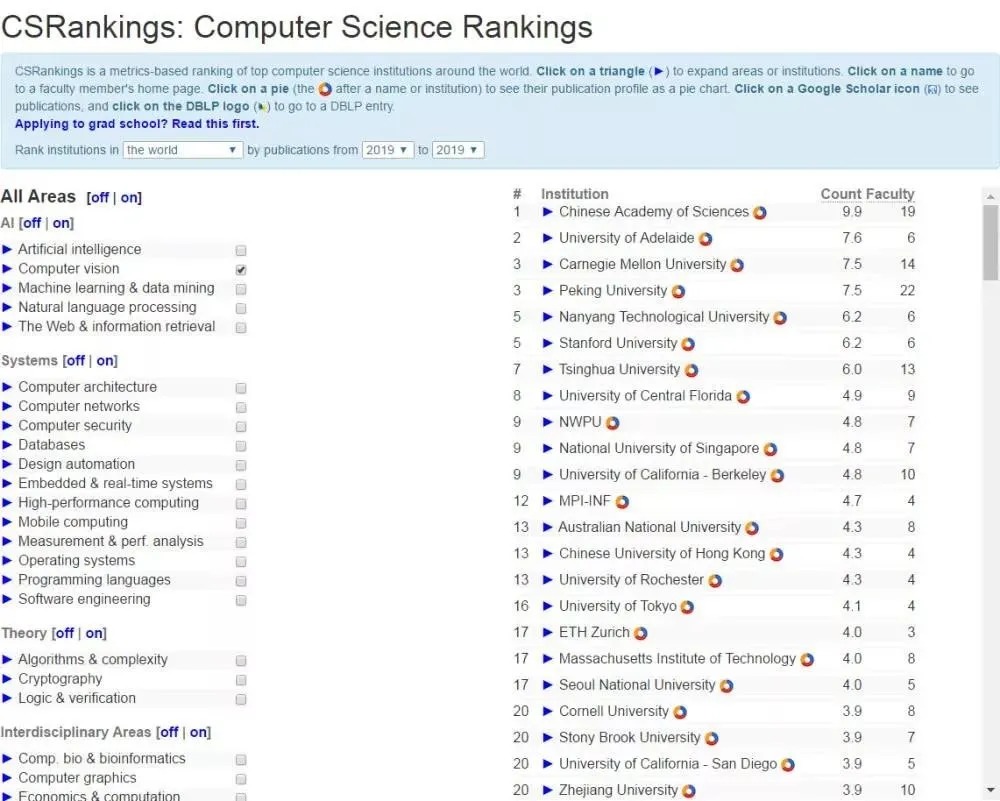Image resolution: width=1000 pixels, height=801 pixels.
Task: Click the Count column header
Action: coord(841,194)
